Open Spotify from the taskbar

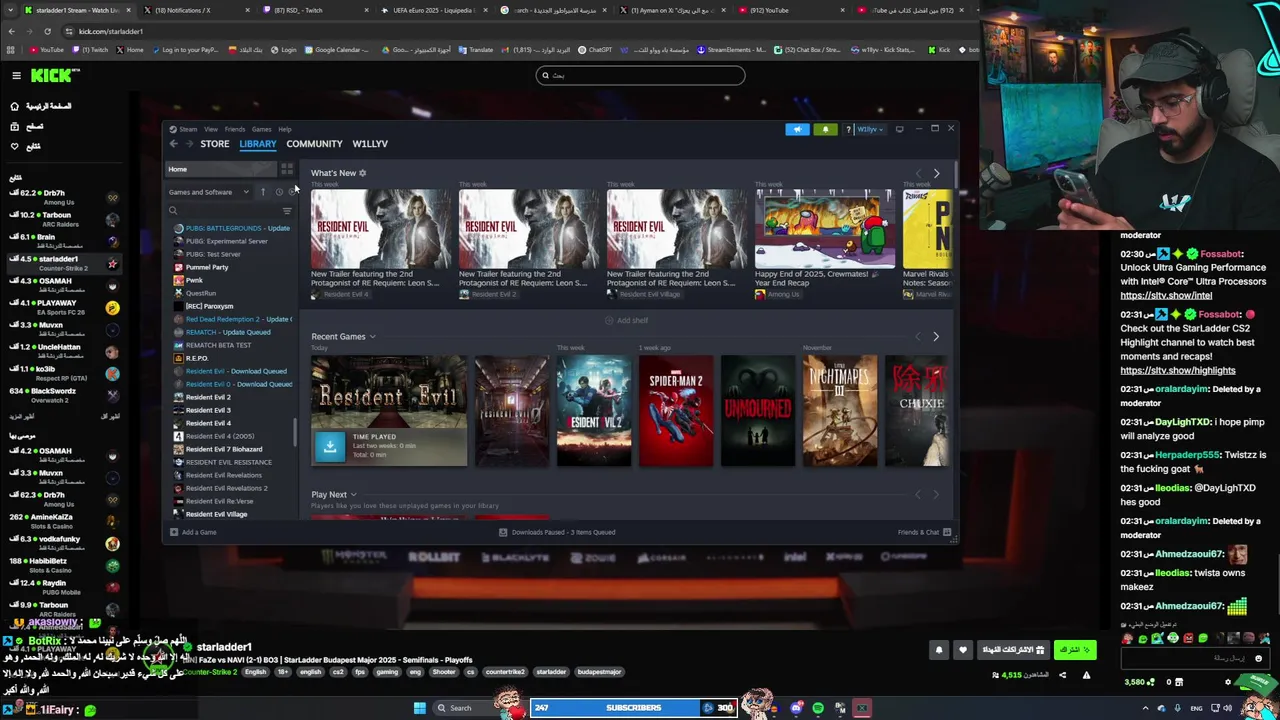(818, 708)
